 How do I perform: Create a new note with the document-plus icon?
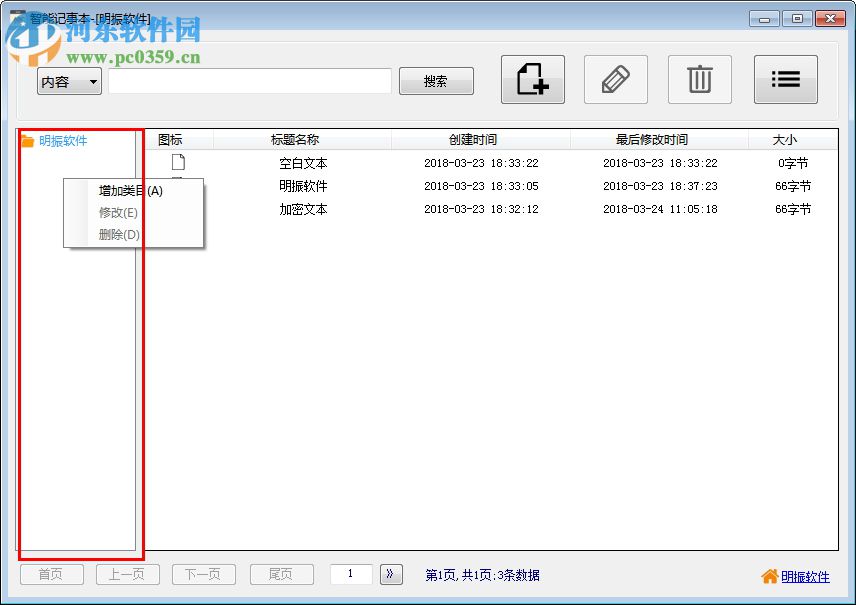pos(532,80)
